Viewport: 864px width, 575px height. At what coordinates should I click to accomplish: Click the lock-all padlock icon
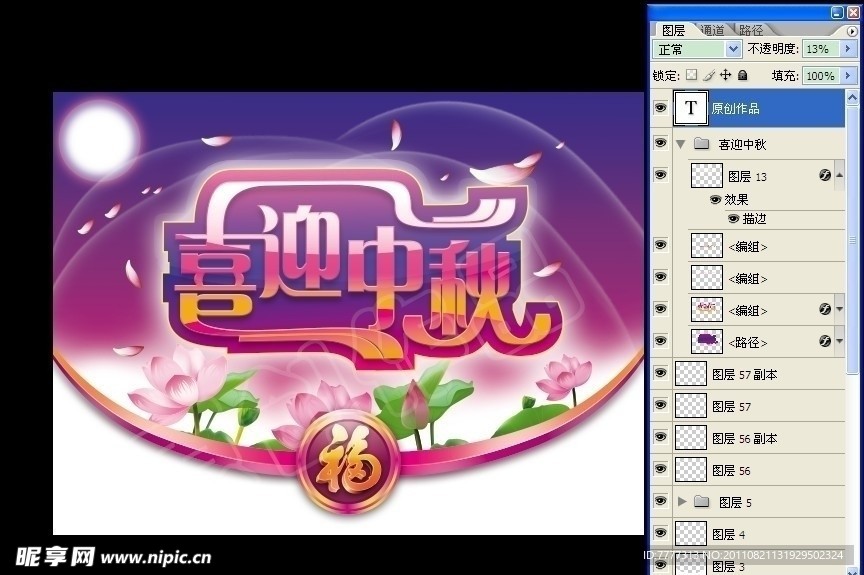click(x=743, y=75)
